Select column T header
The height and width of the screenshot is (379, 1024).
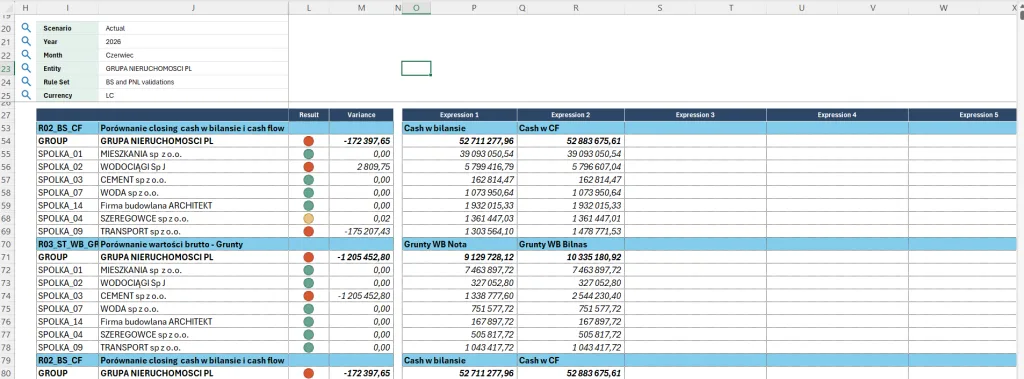731,8
